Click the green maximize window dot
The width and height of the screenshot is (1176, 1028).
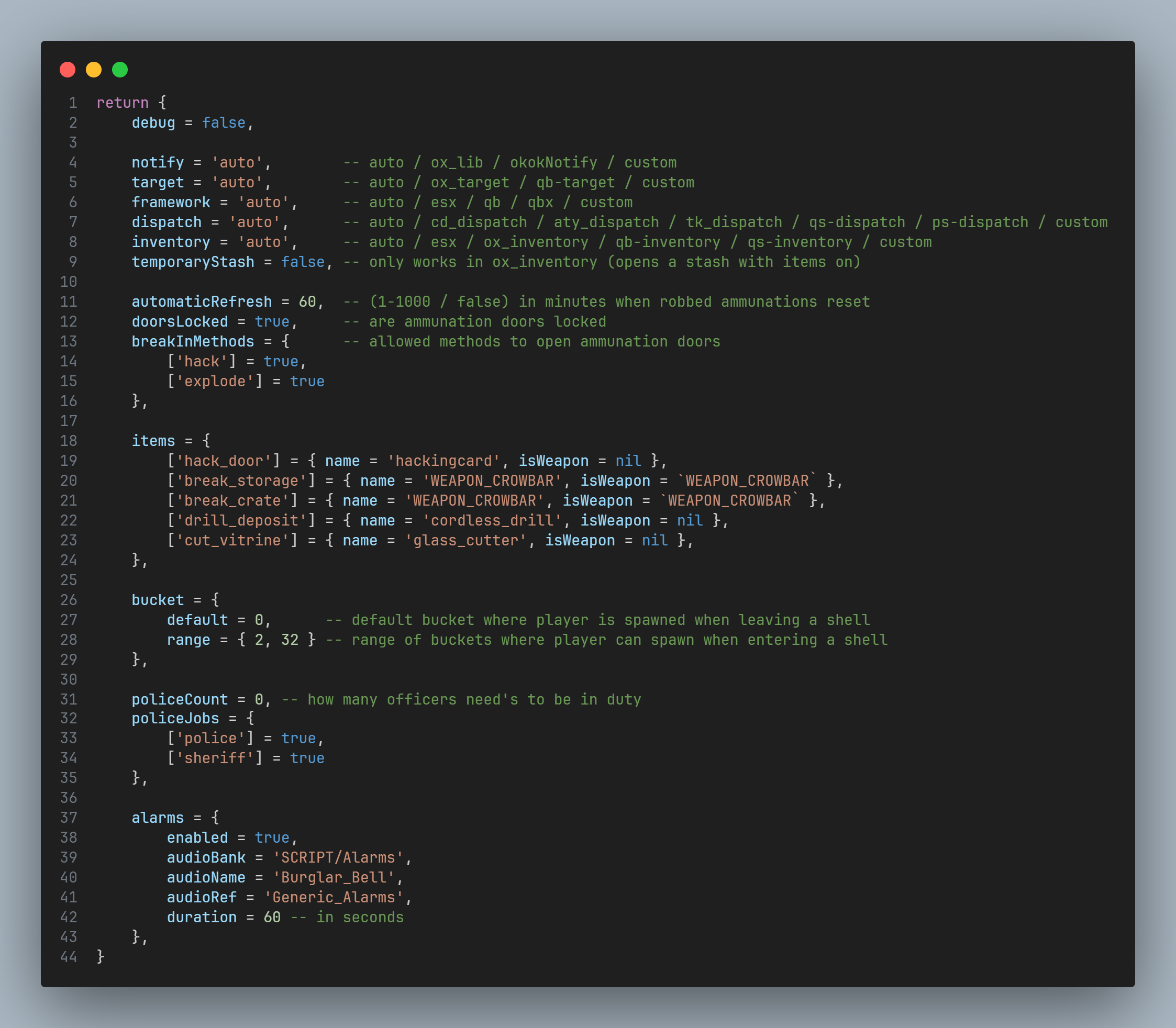pos(120,70)
